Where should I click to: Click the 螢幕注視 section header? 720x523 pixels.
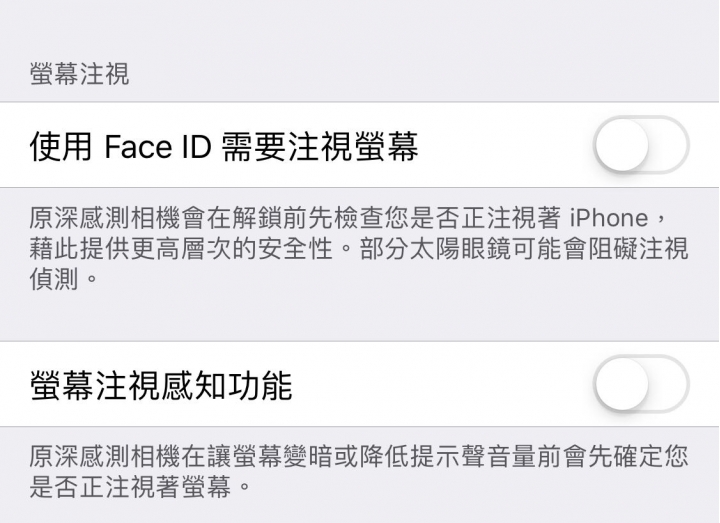point(79,74)
